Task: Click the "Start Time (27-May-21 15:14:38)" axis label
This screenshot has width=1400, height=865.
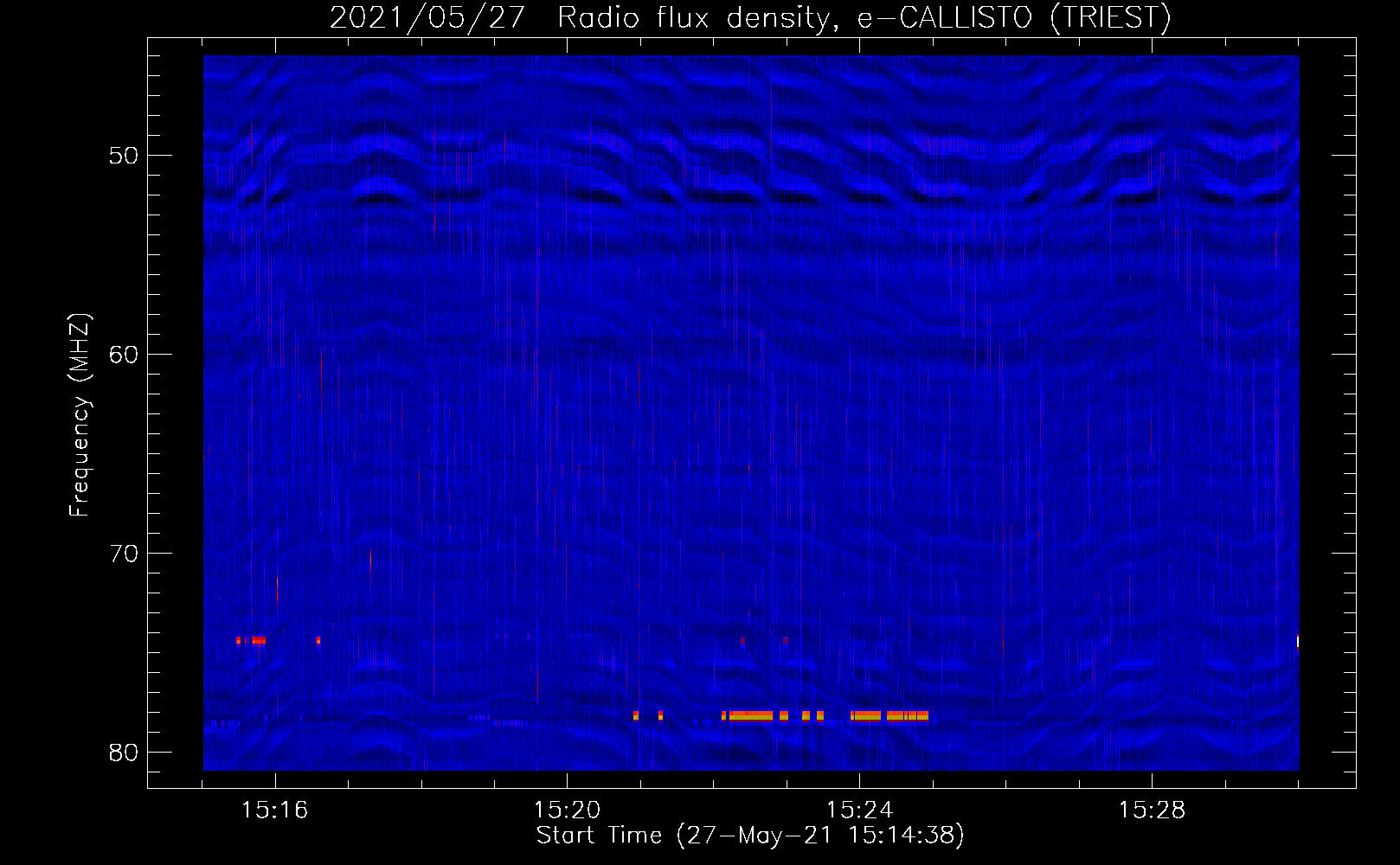Action: pyautogui.click(x=750, y=836)
